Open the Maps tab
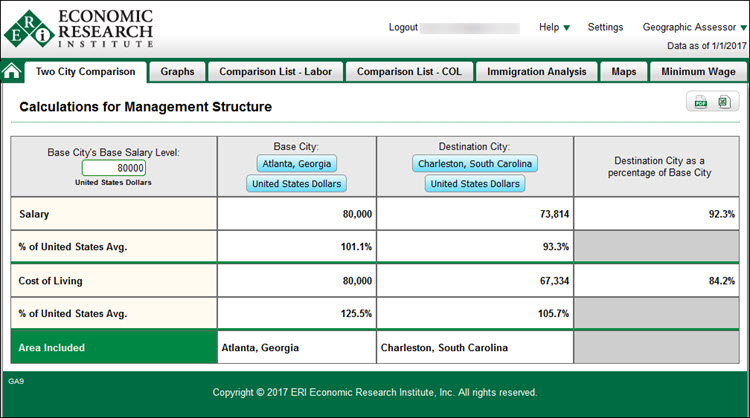The width and height of the screenshot is (750, 418). (x=624, y=72)
